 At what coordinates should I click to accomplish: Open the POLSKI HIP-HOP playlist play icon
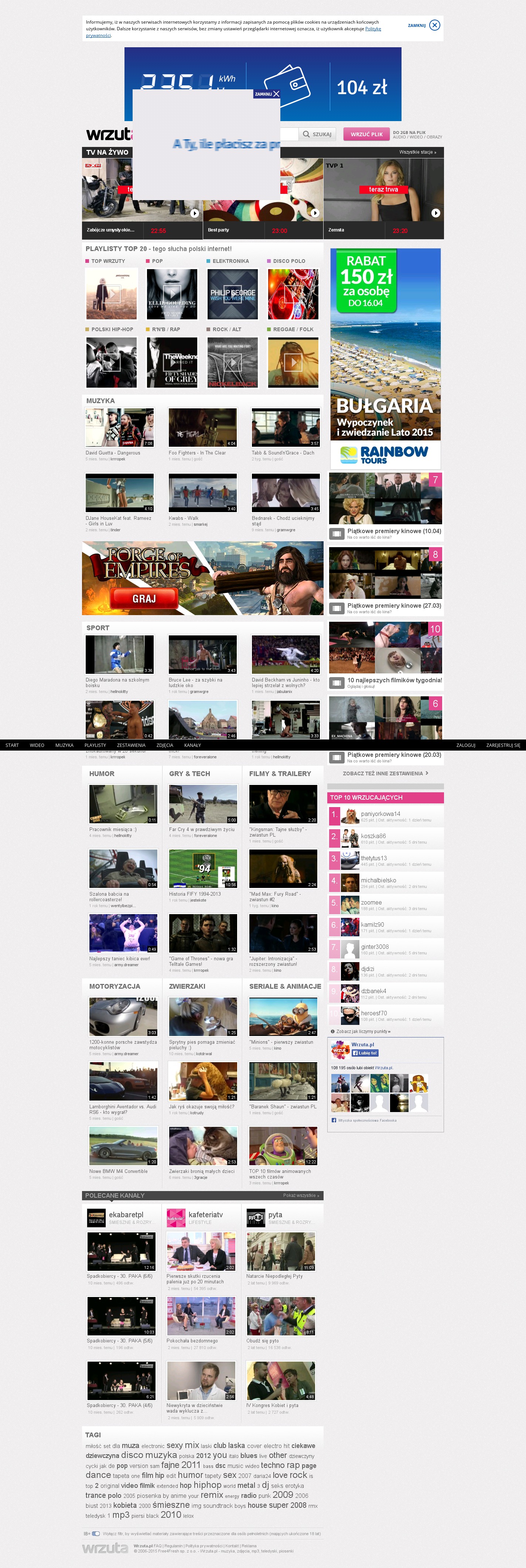(x=111, y=363)
